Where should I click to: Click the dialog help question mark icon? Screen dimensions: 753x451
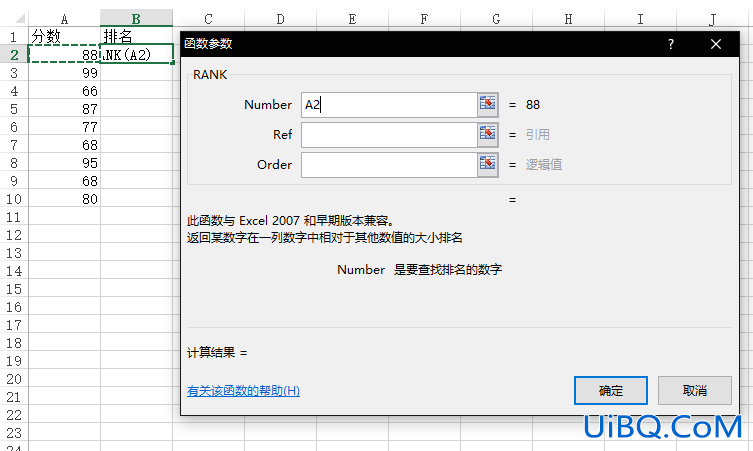671,44
